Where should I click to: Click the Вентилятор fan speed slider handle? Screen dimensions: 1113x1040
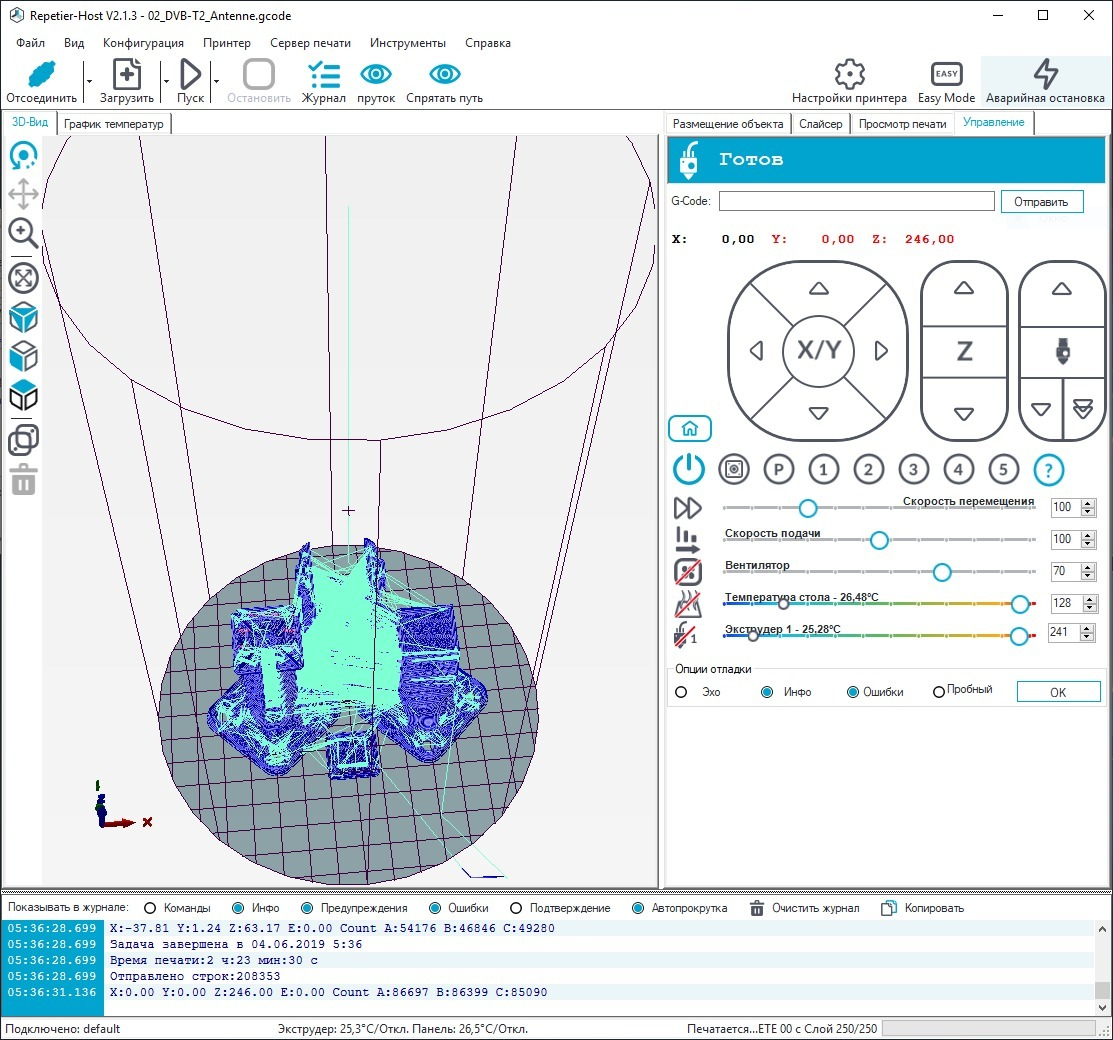coord(941,572)
